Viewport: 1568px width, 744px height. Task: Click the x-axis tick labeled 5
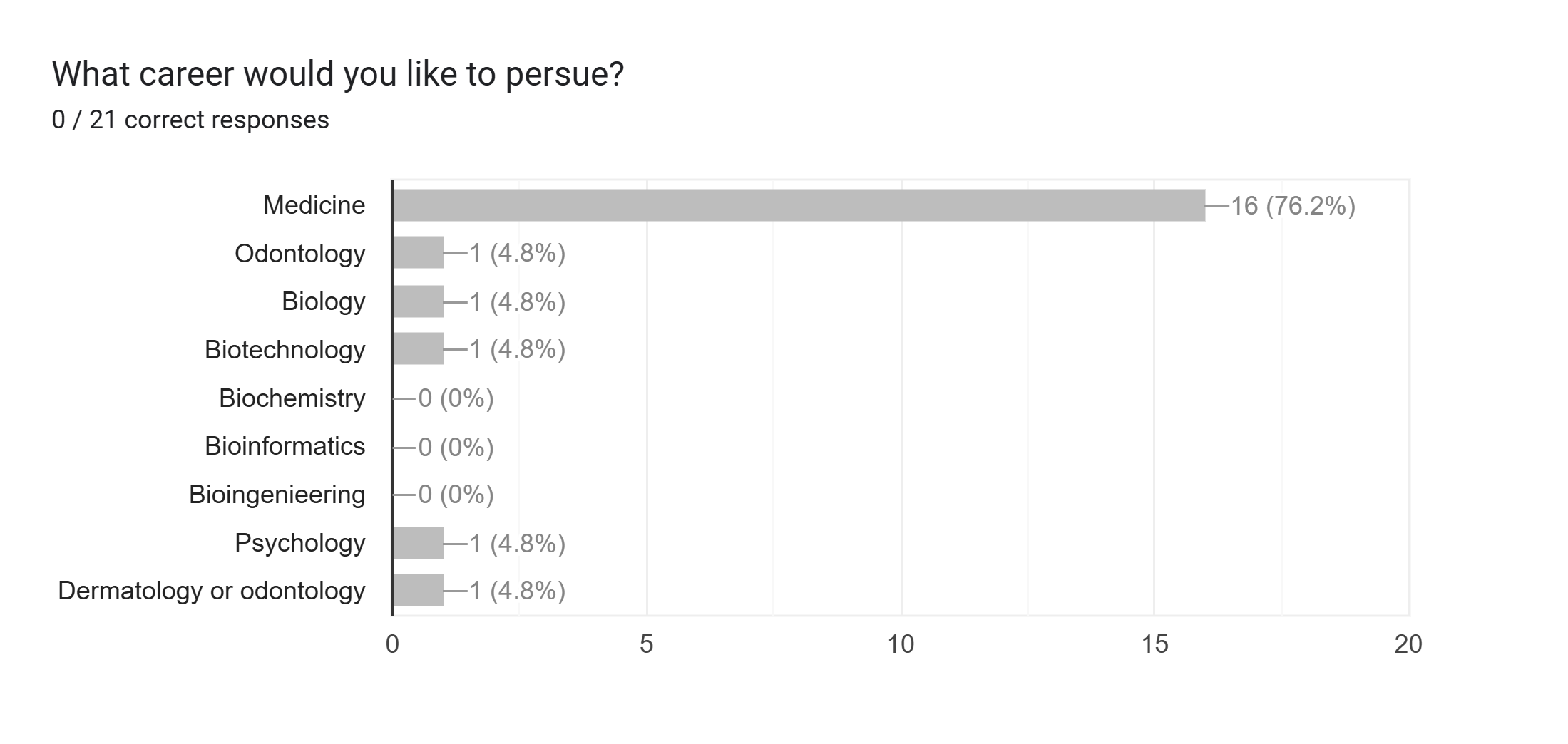[646, 644]
